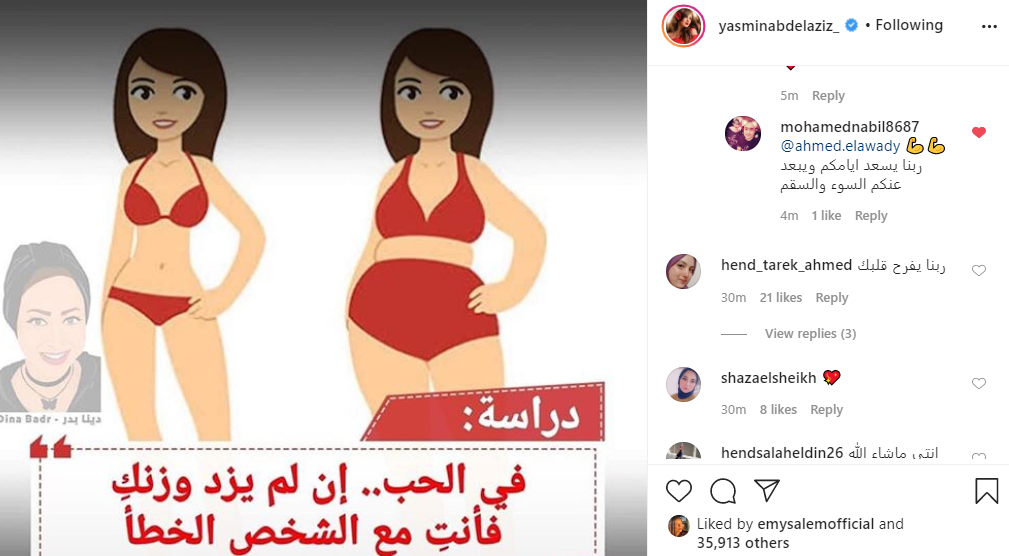Open the comment bubble icon
Viewport: 1009px width, 556px height.
(723, 491)
